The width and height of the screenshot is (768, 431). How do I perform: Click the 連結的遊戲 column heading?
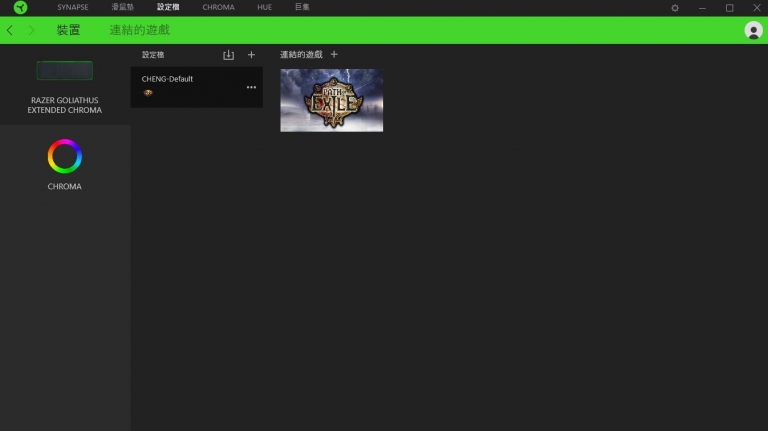point(301,54)
